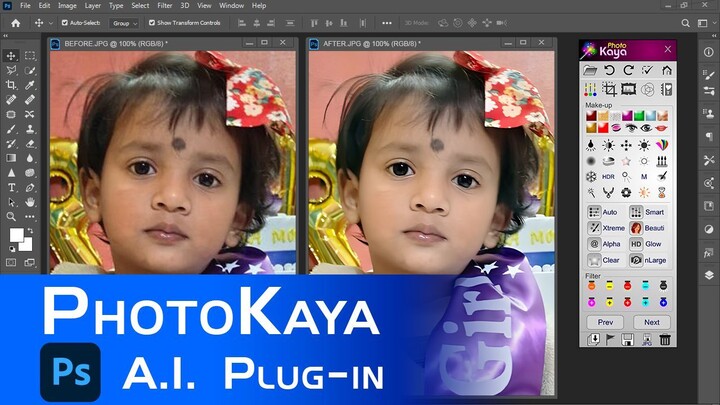The image size is (720, 405).
Task: Click the search magnifier in the options bar
Action: [685, 23]
